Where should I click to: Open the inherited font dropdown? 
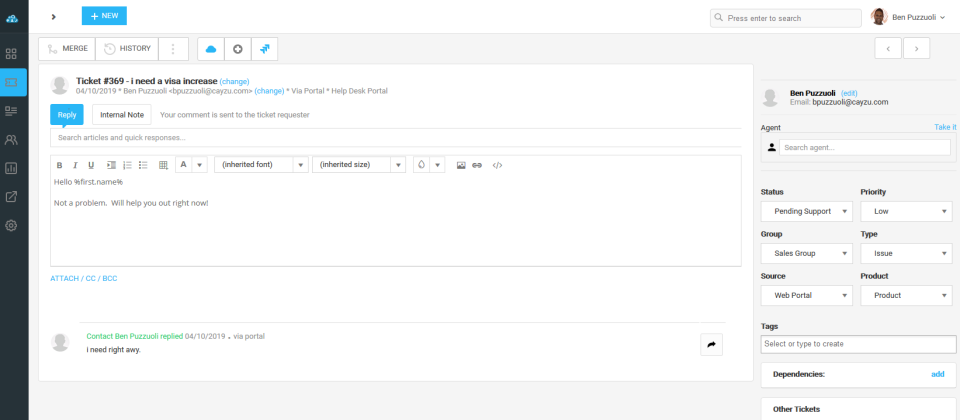pos(261,165)
